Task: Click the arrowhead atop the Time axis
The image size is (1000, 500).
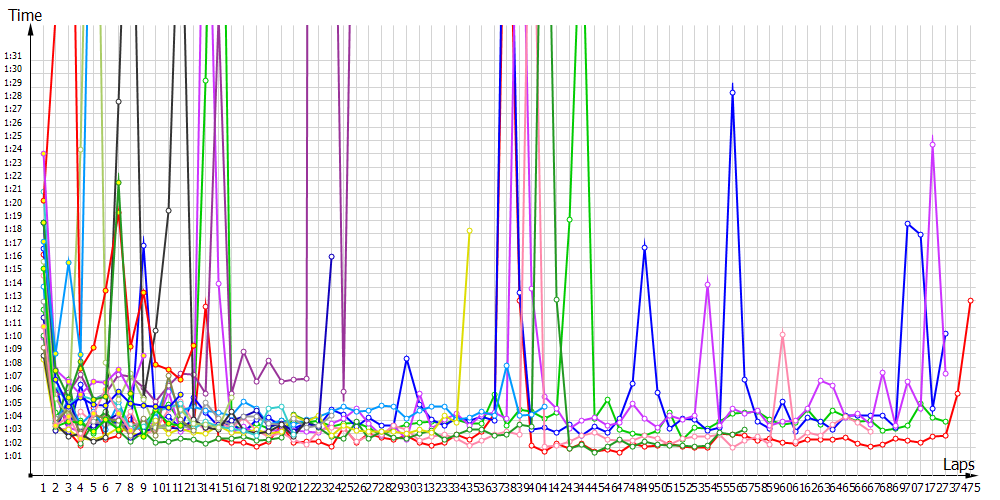Action: (32, 27)
